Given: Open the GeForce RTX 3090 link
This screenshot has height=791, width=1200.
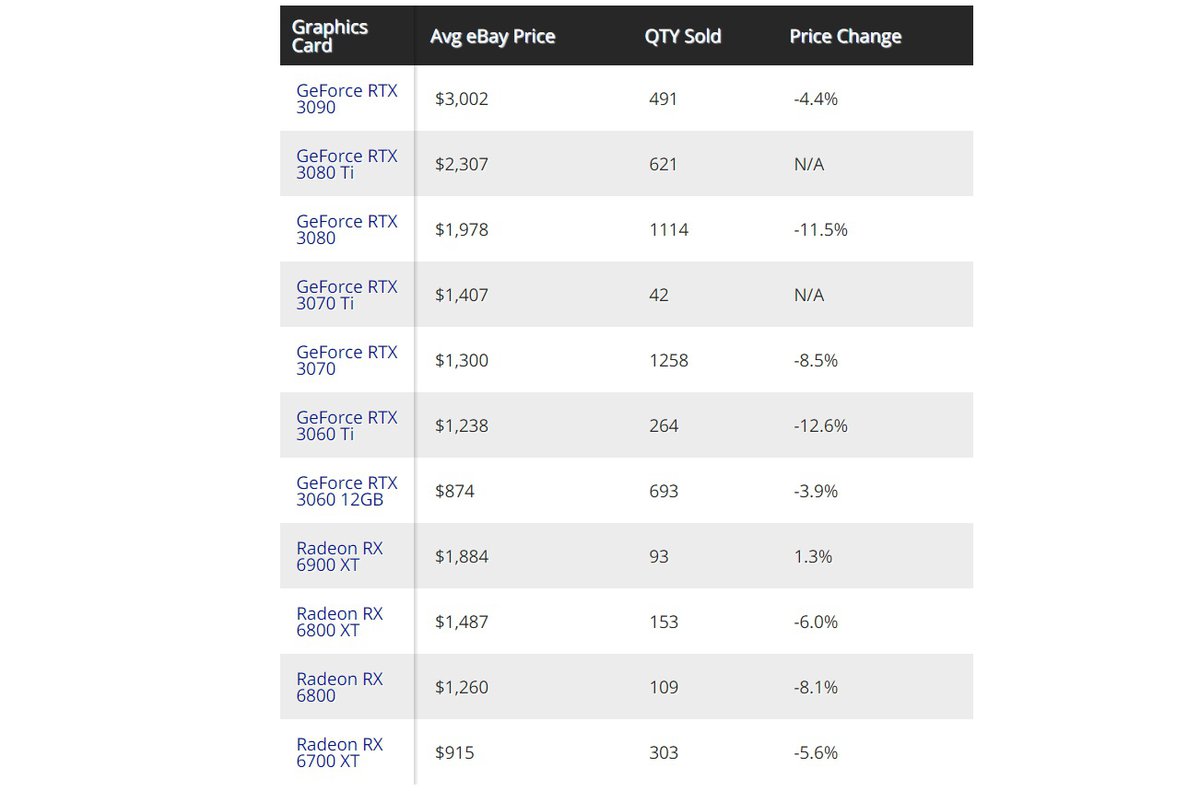Looking at the screenshot, I should point(346,99).
